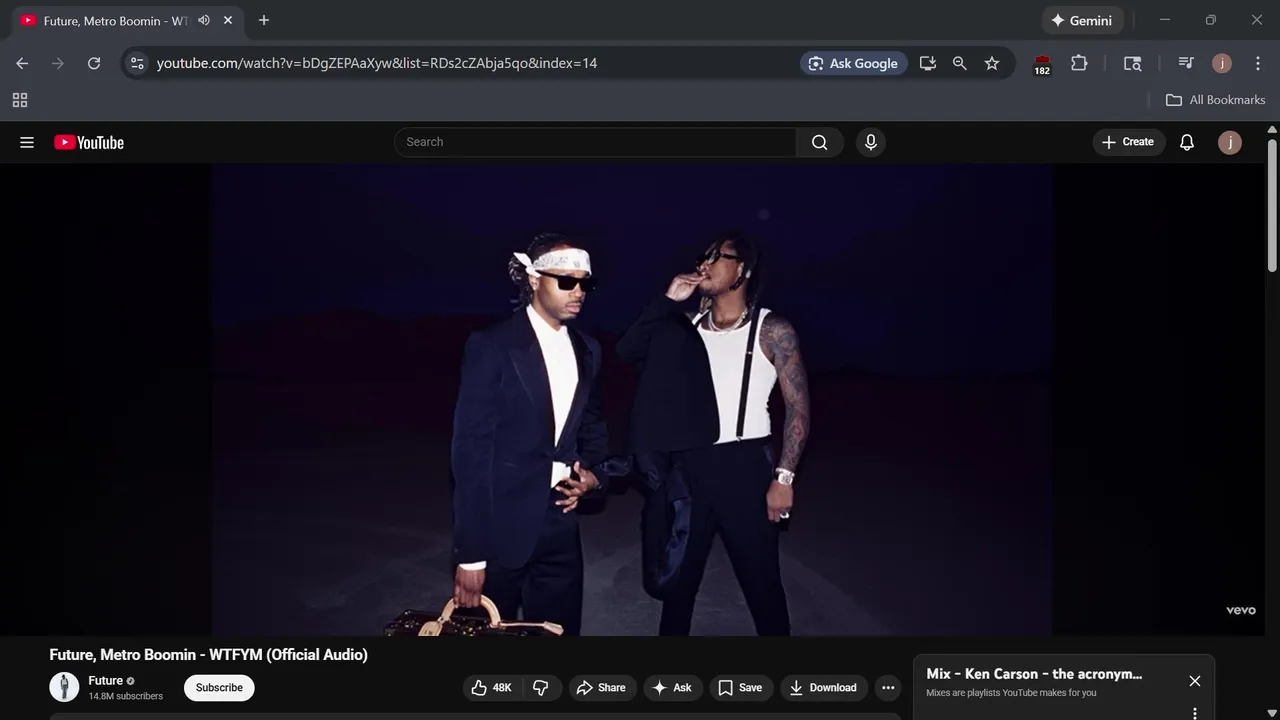This screenshot has width=1280, height=720.
Task: Open Gemini in Chrome
Action: pos(1083,20)
